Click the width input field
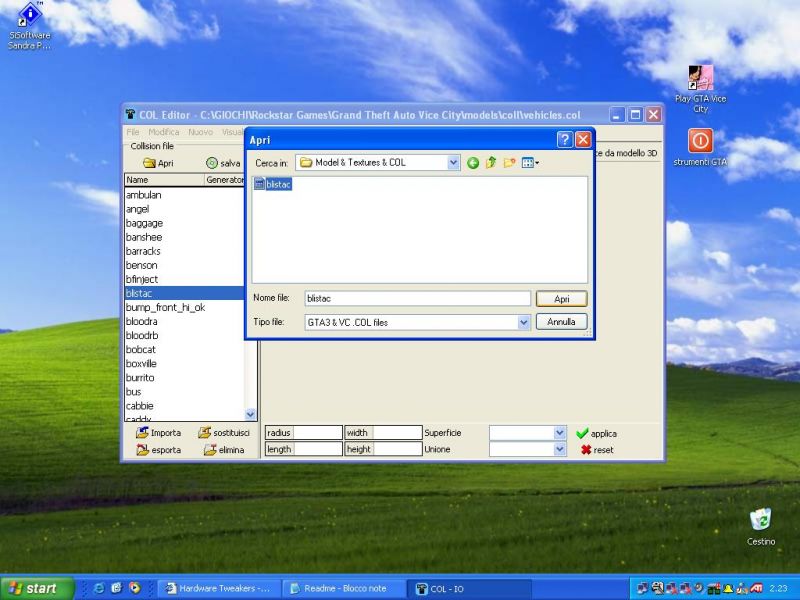 tap(397, 433)
